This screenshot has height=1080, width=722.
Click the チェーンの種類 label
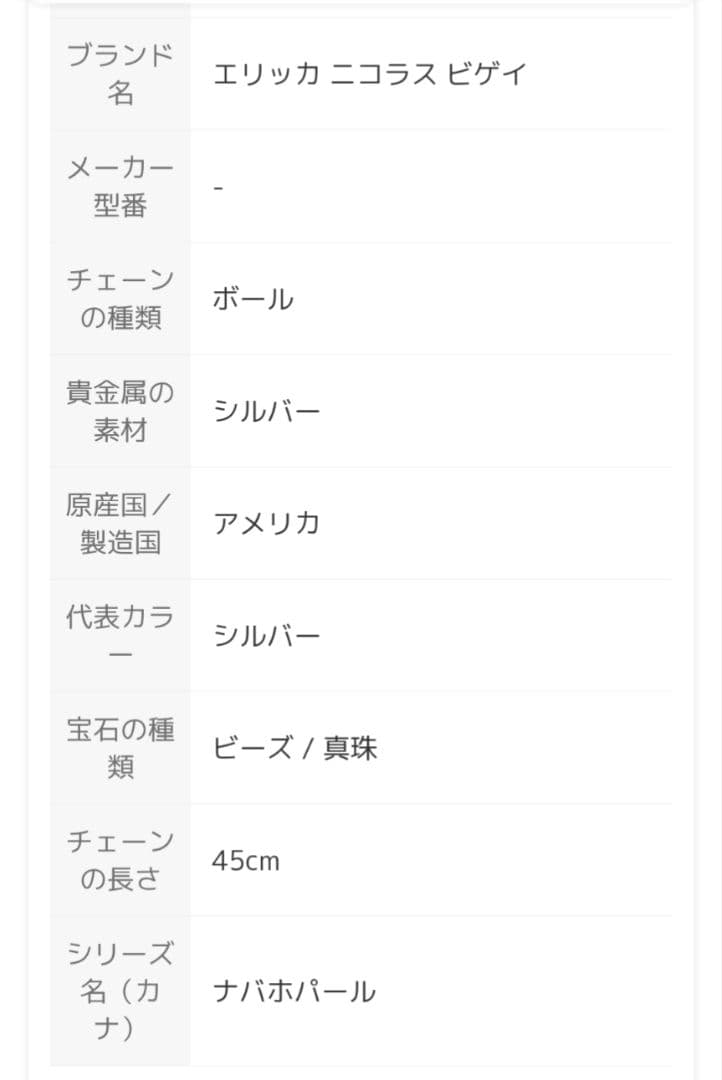[120, 299]
